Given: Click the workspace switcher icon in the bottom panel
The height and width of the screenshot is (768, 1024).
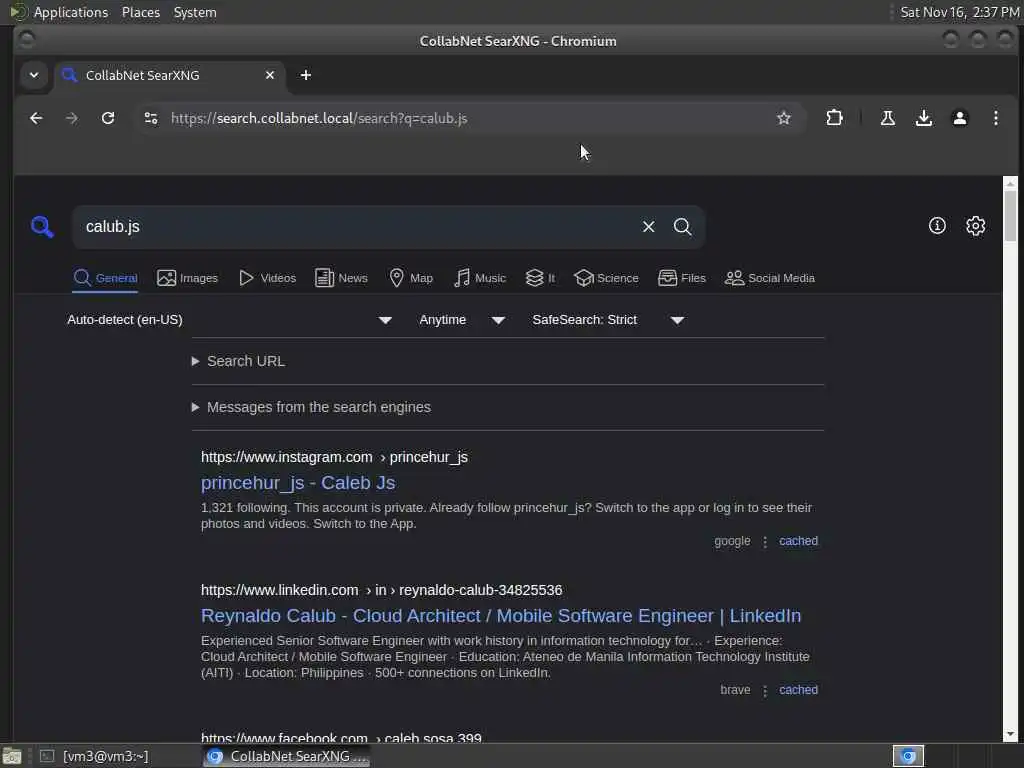Looking at the screenshot, I should (908, 756).
